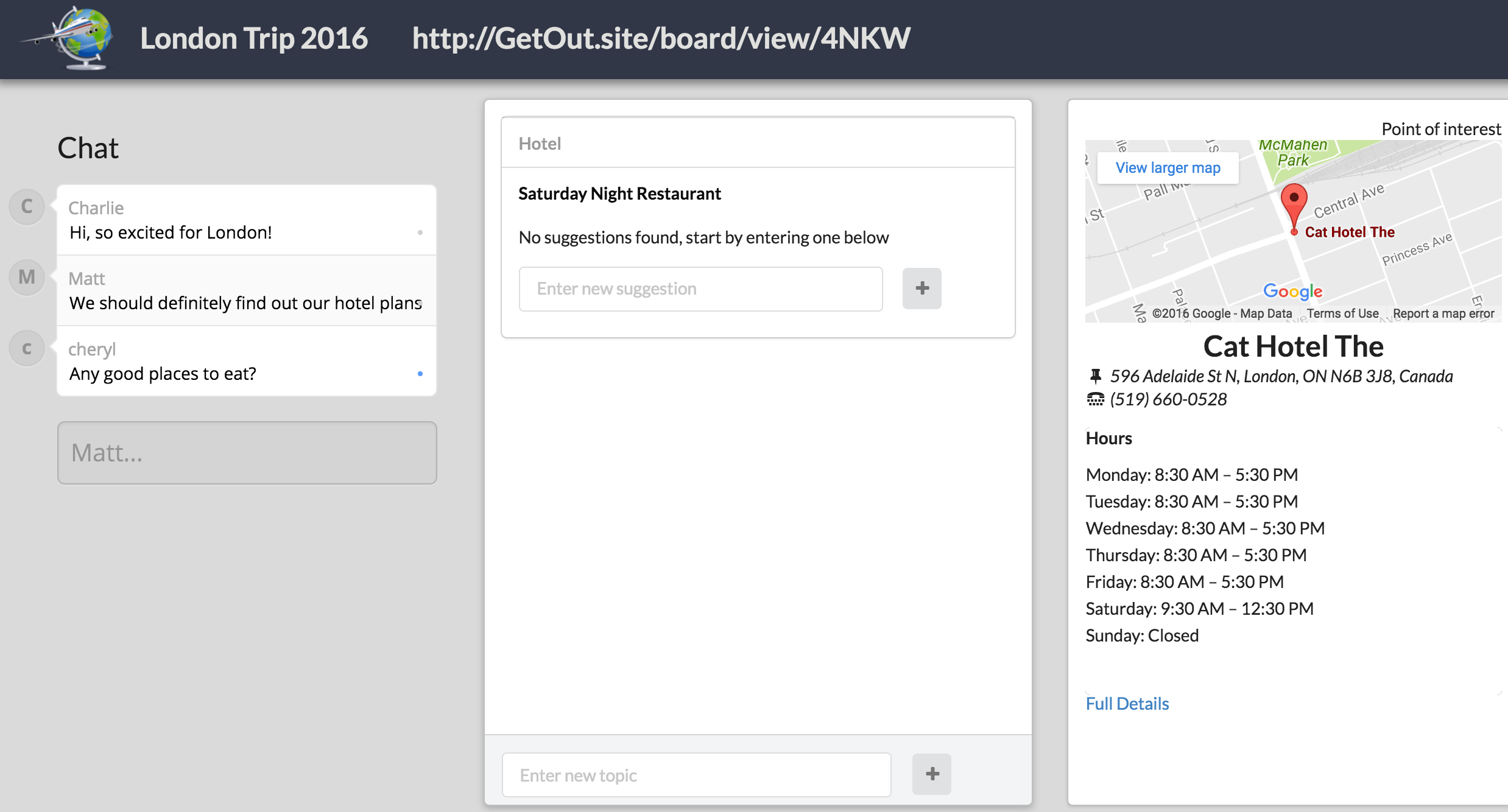Focus the Enter new topic field
The width and height of the screenshot is (1508, 812).
click(x=696, y=775)
